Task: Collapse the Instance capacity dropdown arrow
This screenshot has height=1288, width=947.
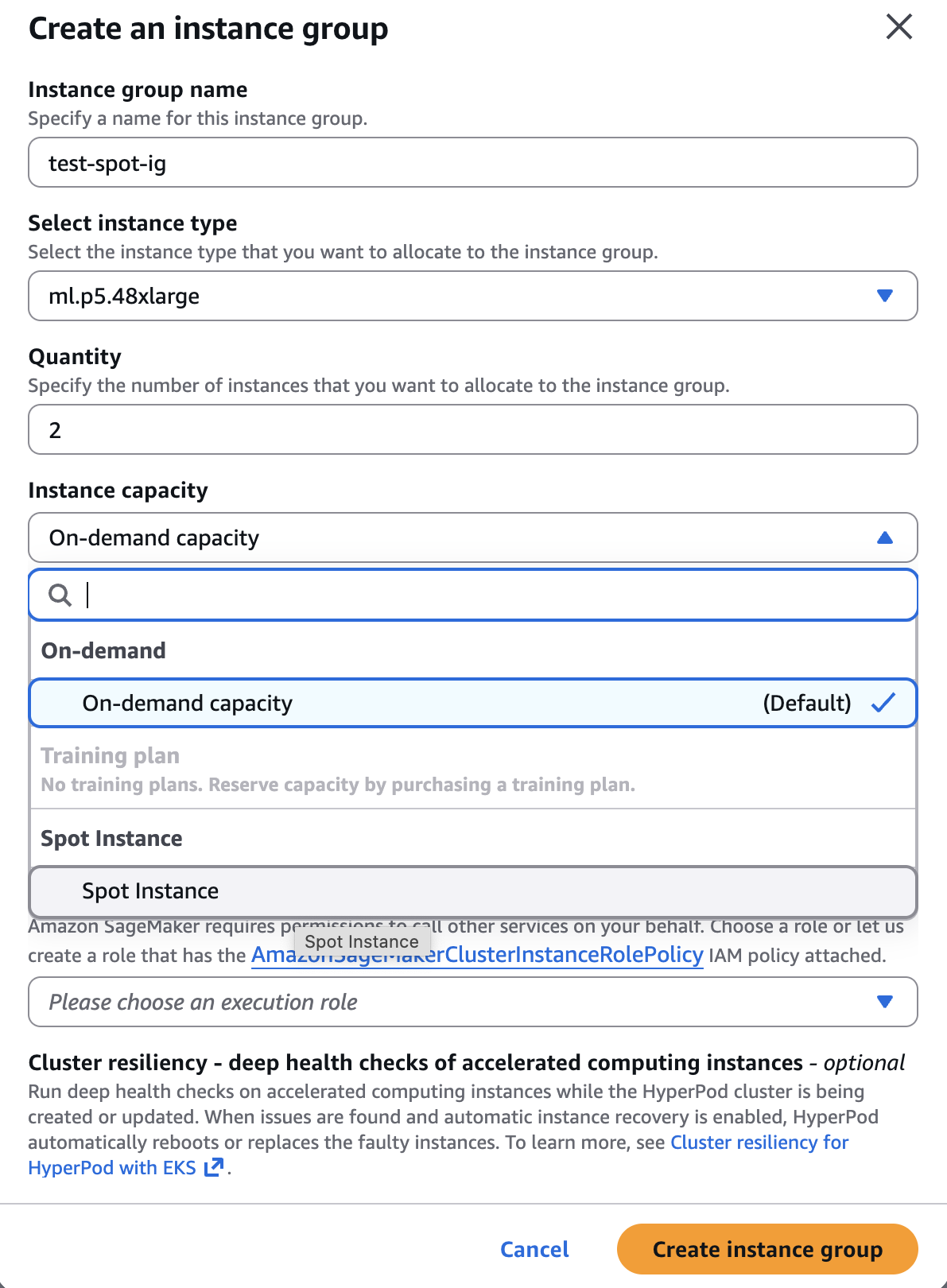Action: [x=884, y=538]
